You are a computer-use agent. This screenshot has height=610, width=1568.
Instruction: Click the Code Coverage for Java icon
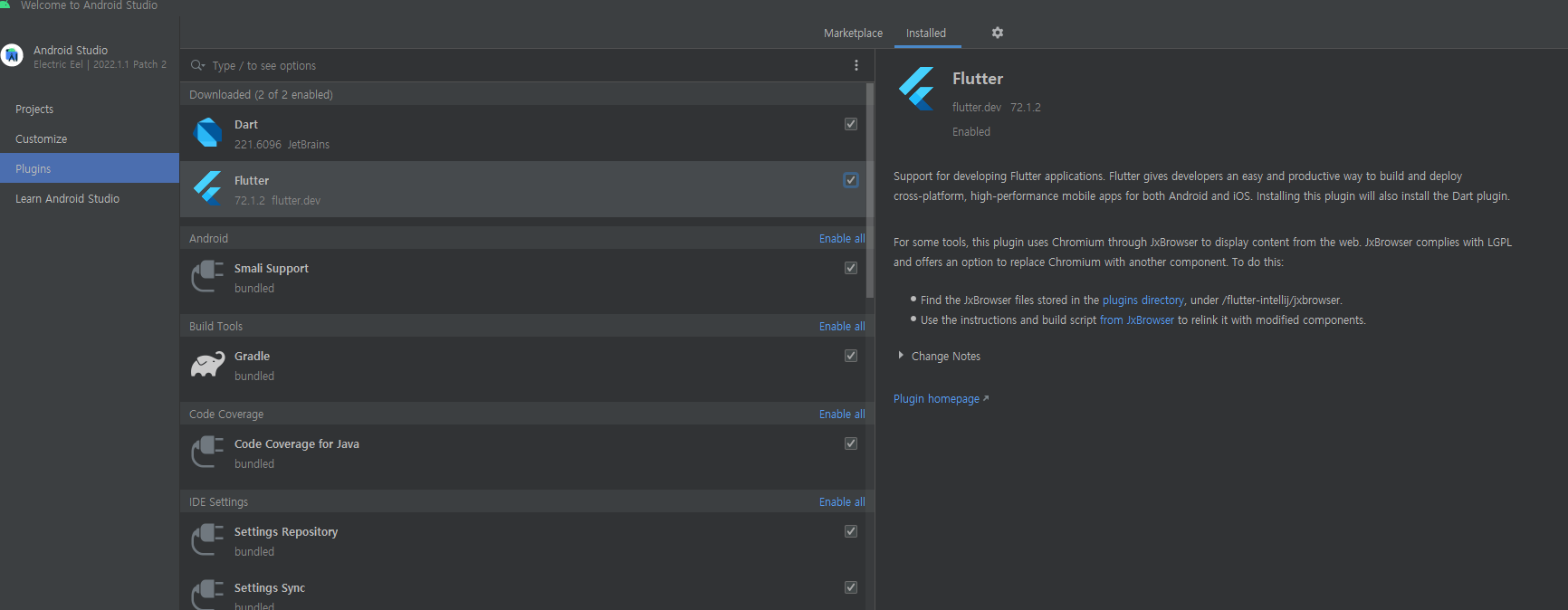(x=207, y=453)
